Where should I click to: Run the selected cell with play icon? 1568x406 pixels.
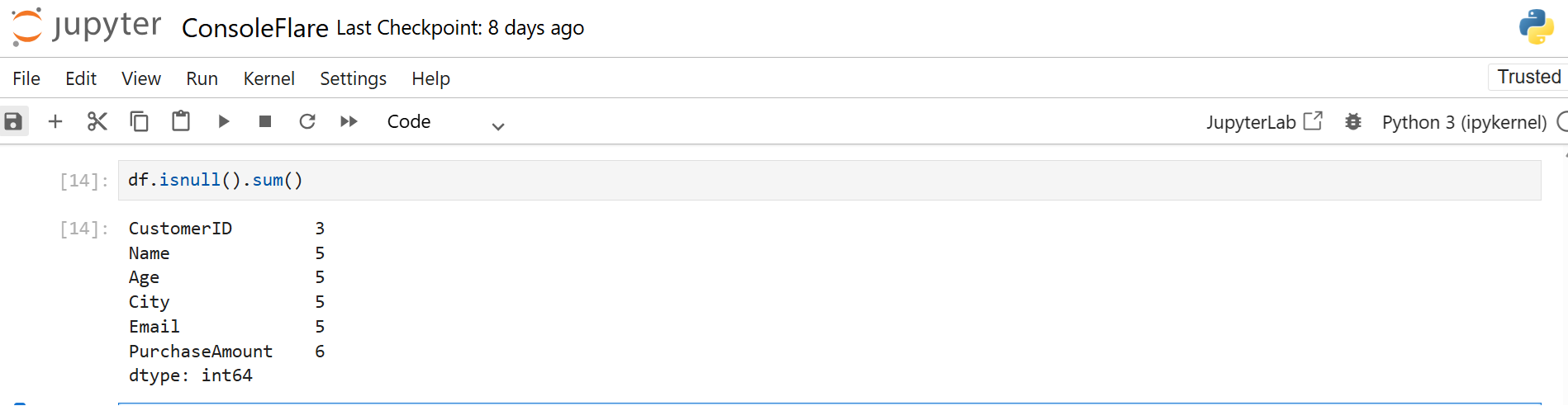coord(223,122)
